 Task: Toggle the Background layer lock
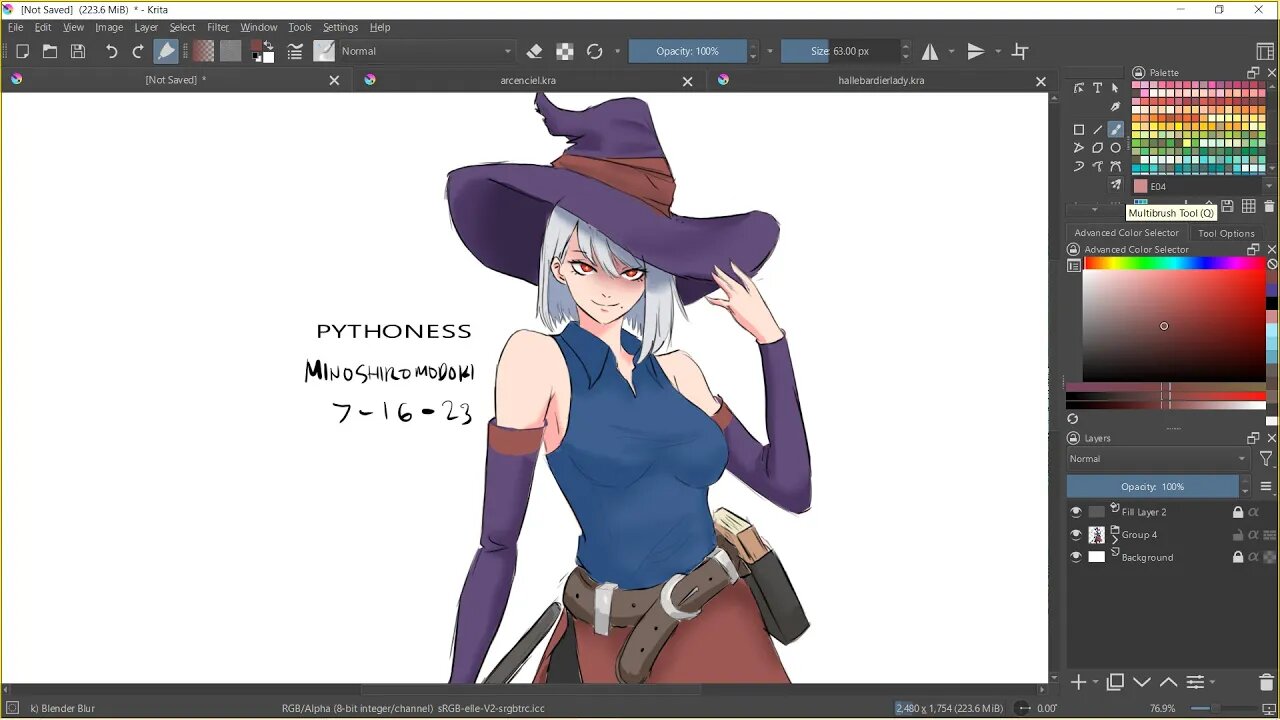point(1238,558)
